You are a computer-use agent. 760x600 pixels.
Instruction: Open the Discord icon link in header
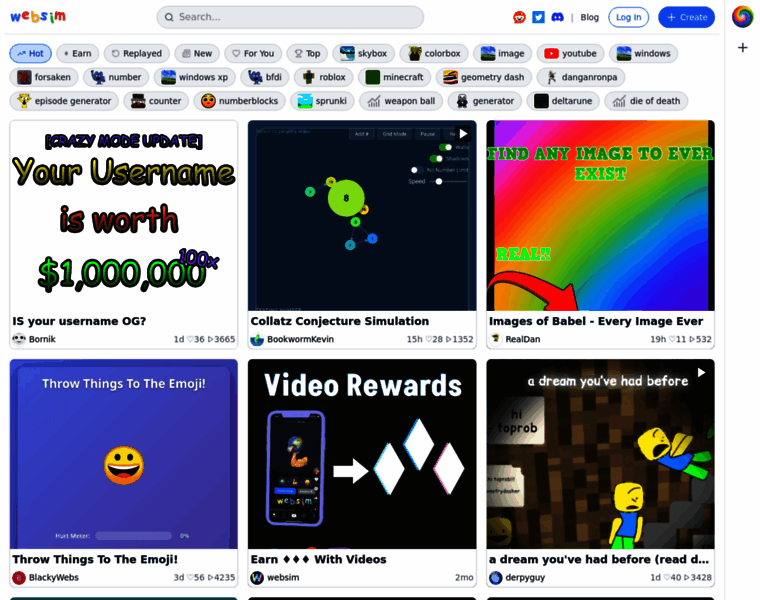(557, 17)
